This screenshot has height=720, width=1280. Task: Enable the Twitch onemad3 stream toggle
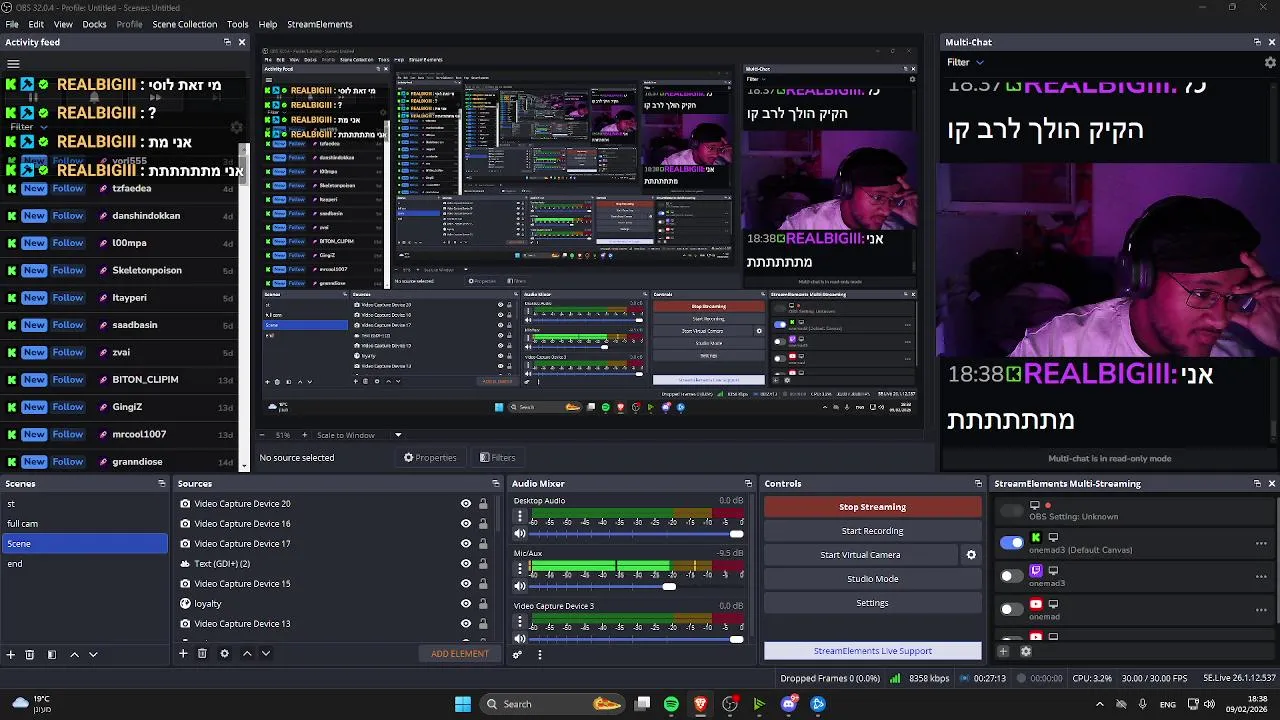pyautogui.click(x=1012, y=576)
